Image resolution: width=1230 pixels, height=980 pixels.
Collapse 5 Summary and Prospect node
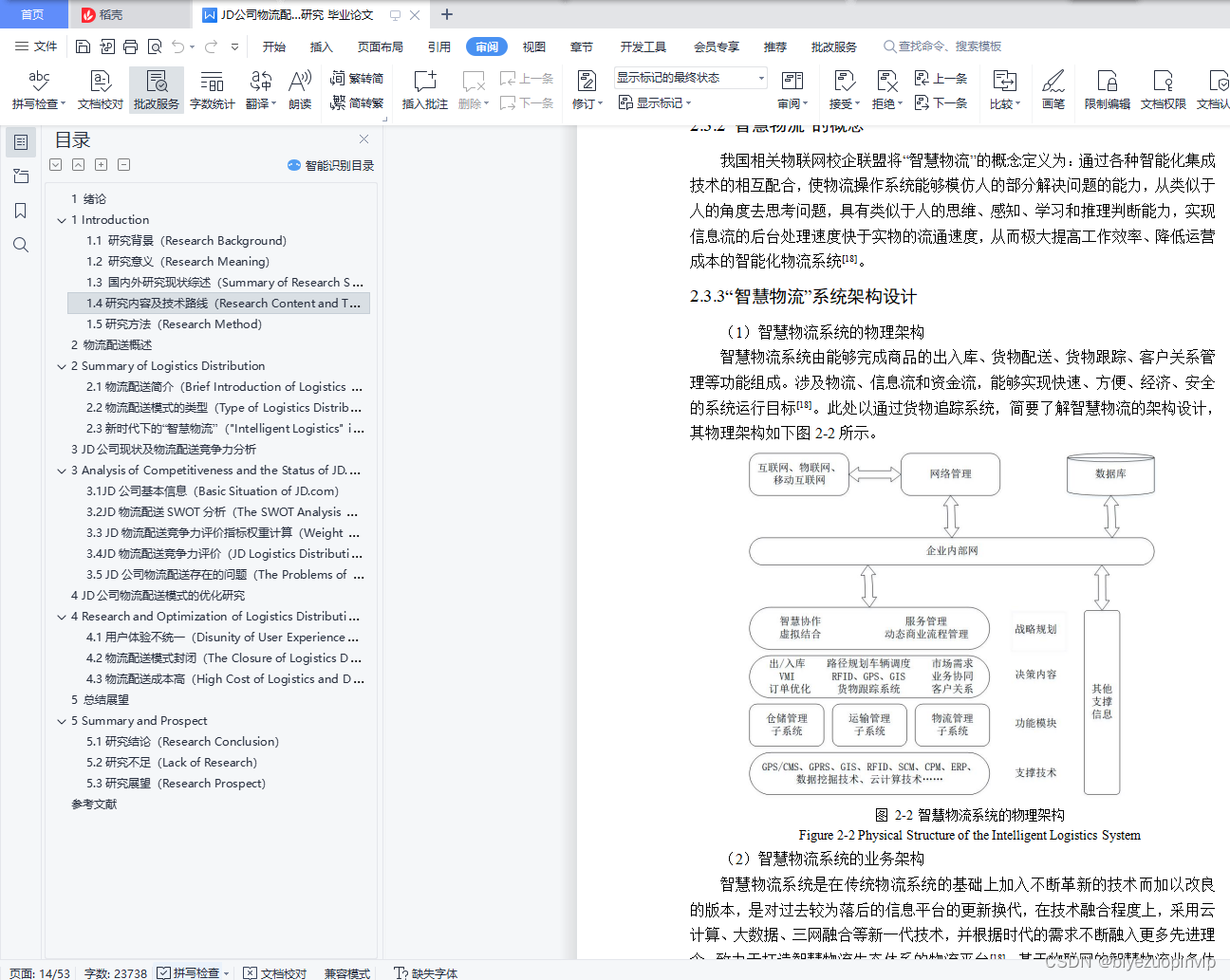[62, 721]
